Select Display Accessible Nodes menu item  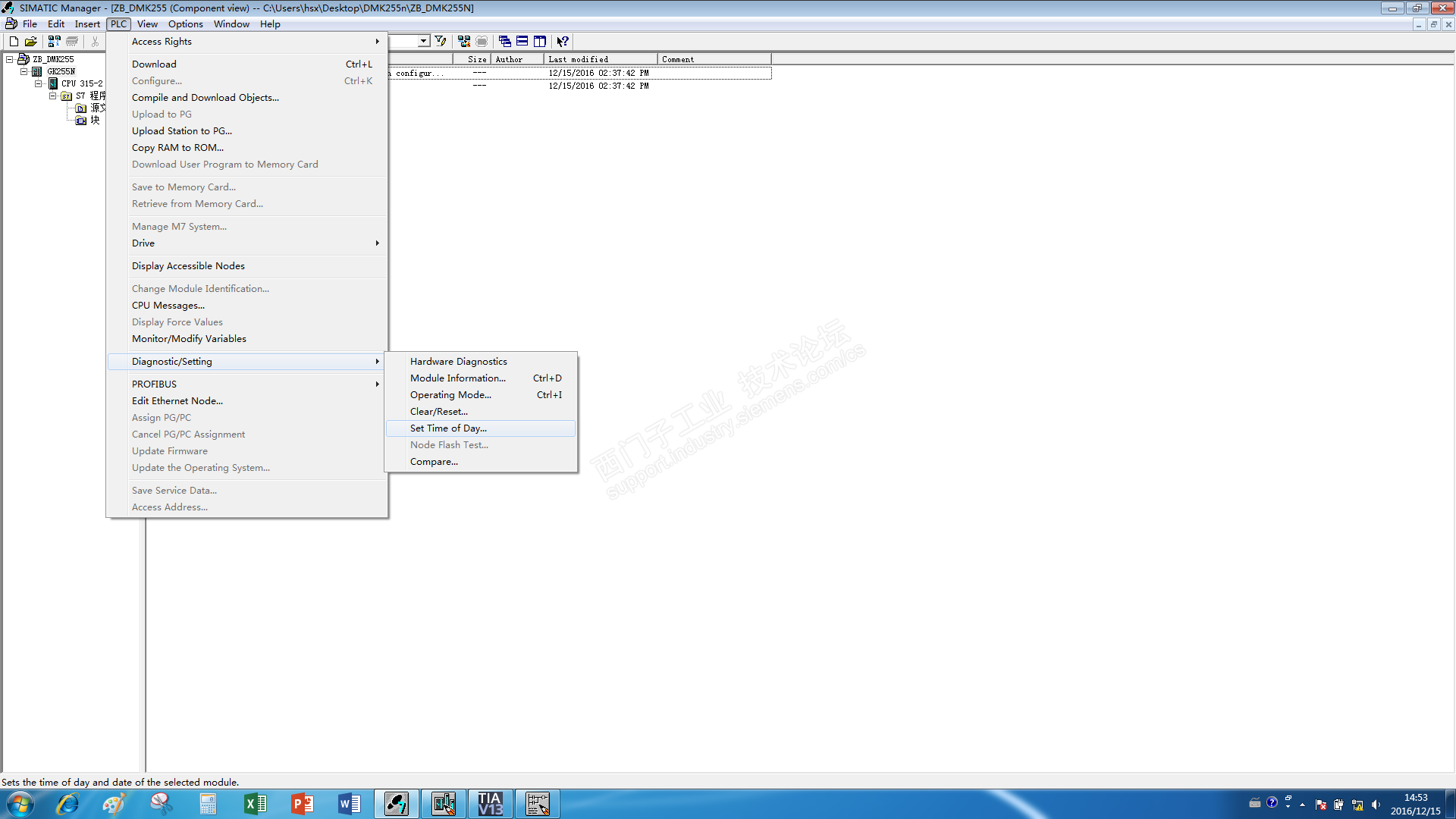click(188, 266)
